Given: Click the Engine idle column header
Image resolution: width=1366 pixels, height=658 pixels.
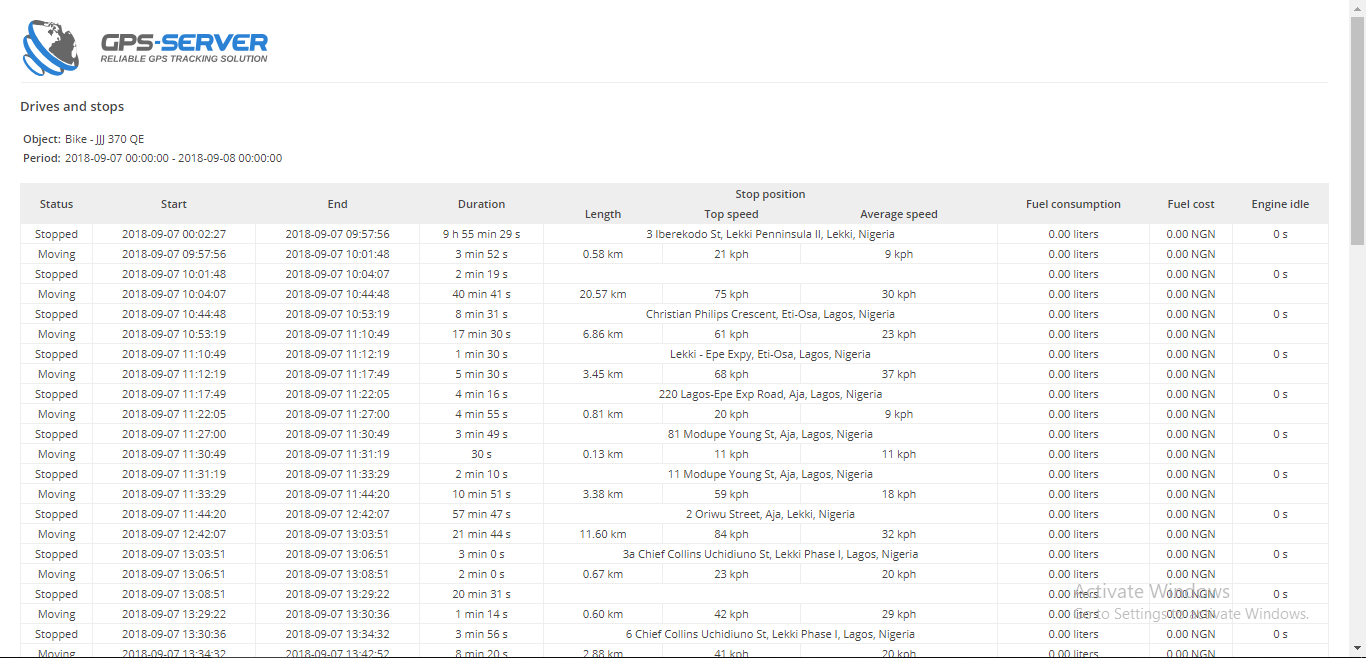Looking at the screenshot, I should [1280, 204].
